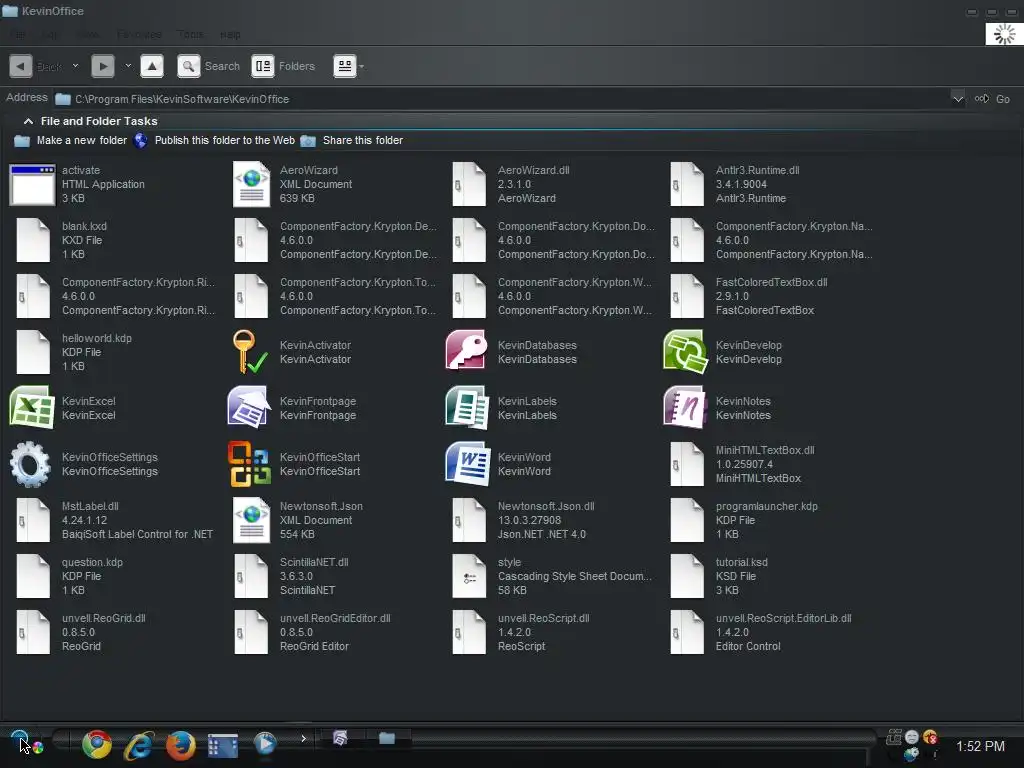This screenshot has height=768, width=1024.
Task: Click Publish this folder to the Web
Action: pos(214,140)
